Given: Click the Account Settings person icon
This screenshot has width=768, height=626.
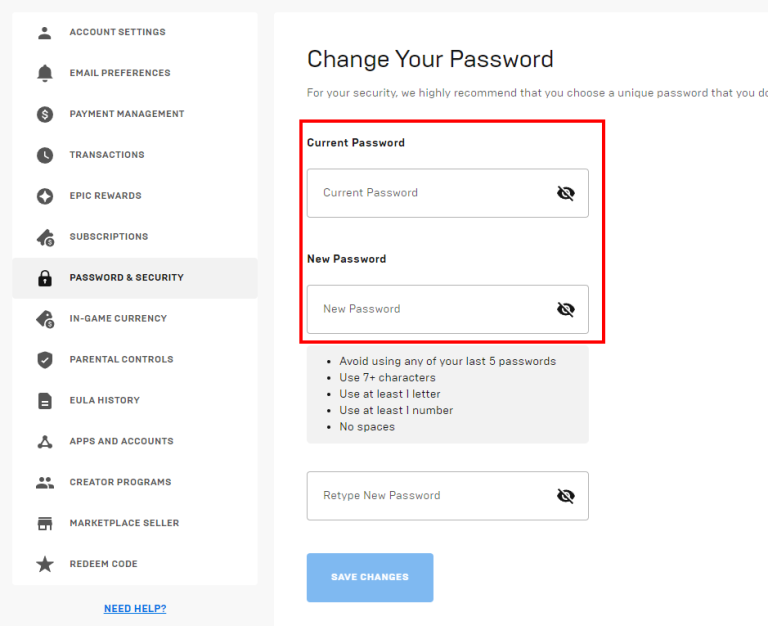Looking at the screenshot, I should [x=45, y=32].
